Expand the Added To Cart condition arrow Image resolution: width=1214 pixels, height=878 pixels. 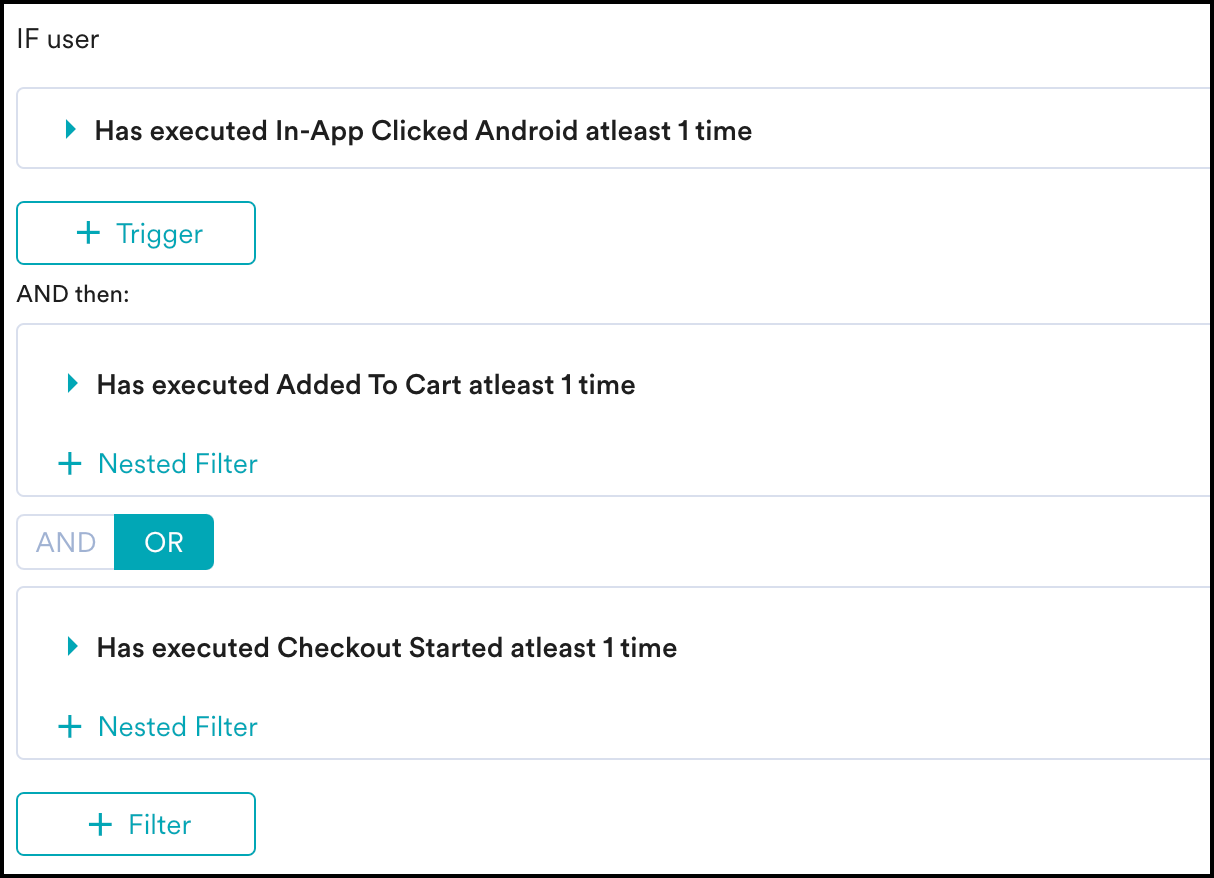tap(71, 384)
